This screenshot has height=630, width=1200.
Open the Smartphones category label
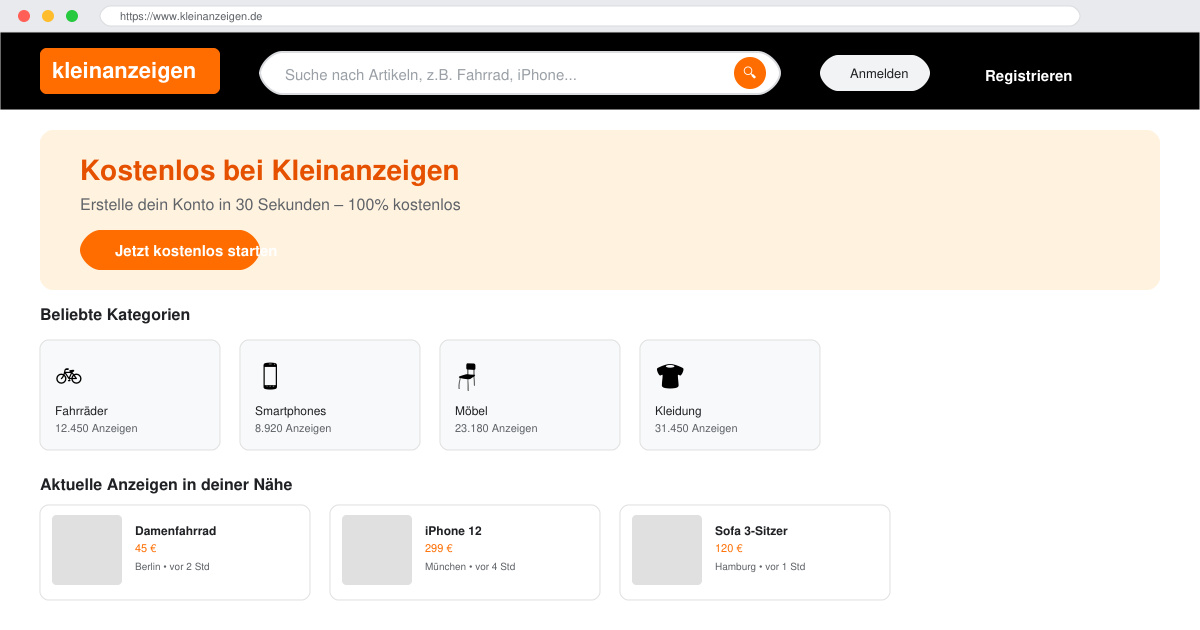[x=290, y=411]
